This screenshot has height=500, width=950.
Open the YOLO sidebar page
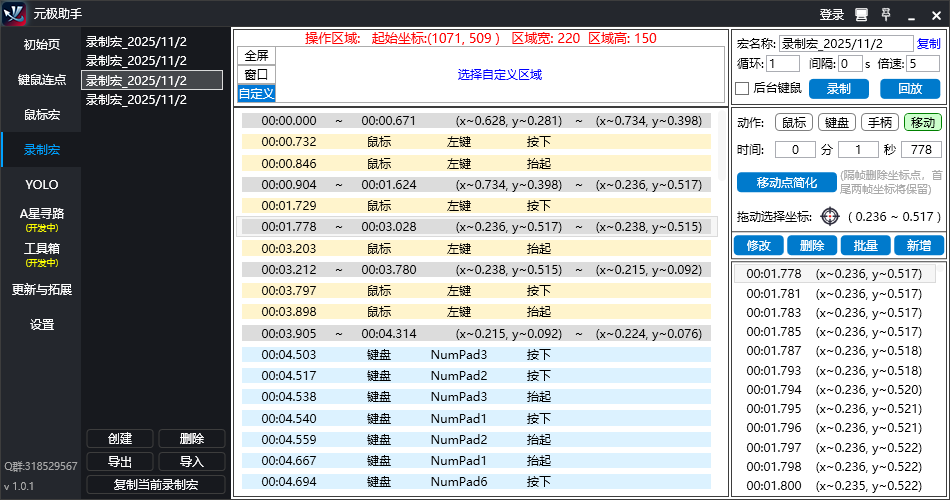(x=41, y=185)
